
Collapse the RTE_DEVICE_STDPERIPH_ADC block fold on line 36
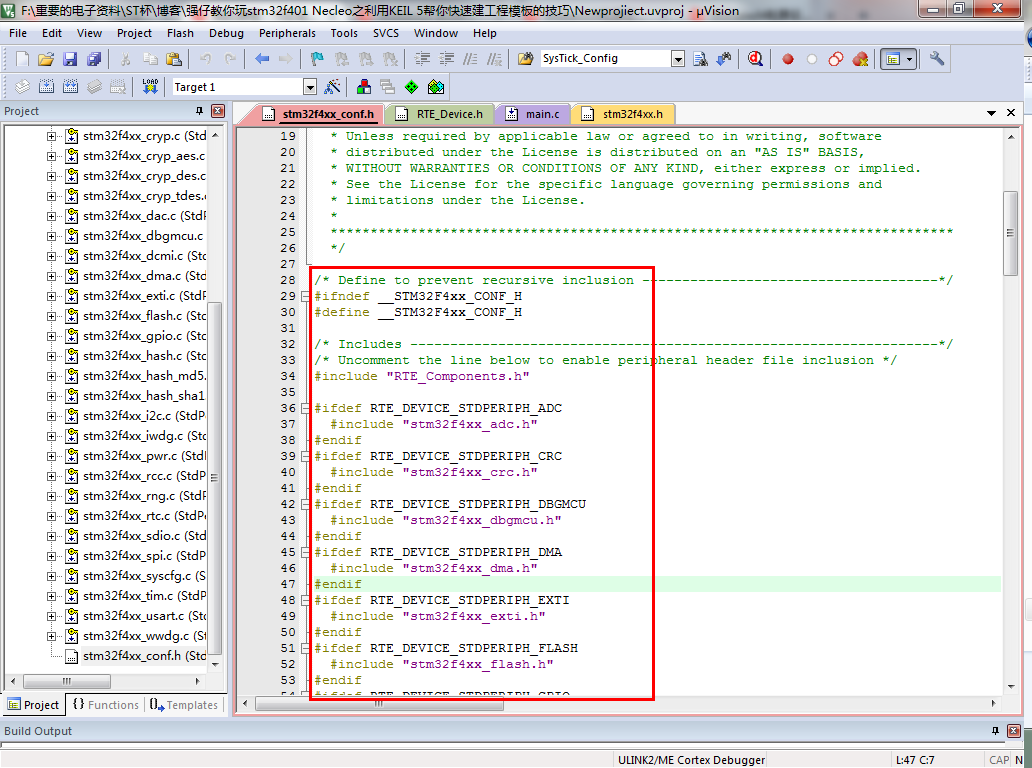tap(305, 409)
